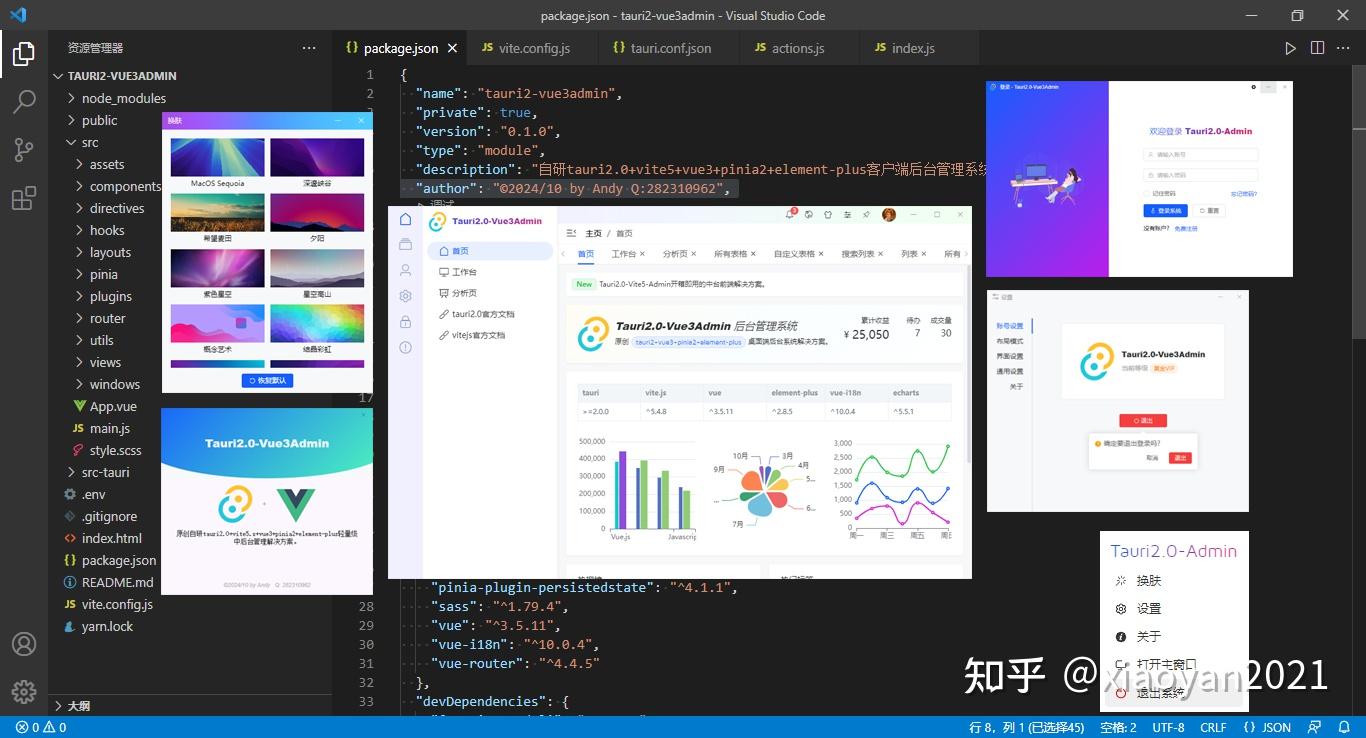The height and width of the screenshot is (738, 1366).
Task: Click the Manage gear in VS Code
Action: (x=23, y=691)
